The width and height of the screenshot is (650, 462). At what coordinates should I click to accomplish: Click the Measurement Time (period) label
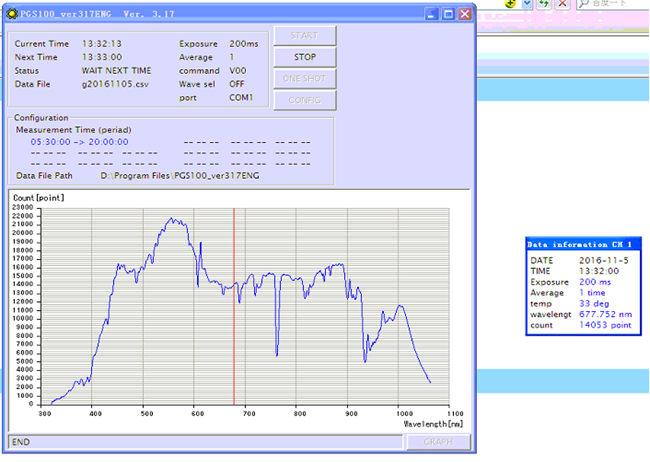pyautogui.click(x=74, y=130)
